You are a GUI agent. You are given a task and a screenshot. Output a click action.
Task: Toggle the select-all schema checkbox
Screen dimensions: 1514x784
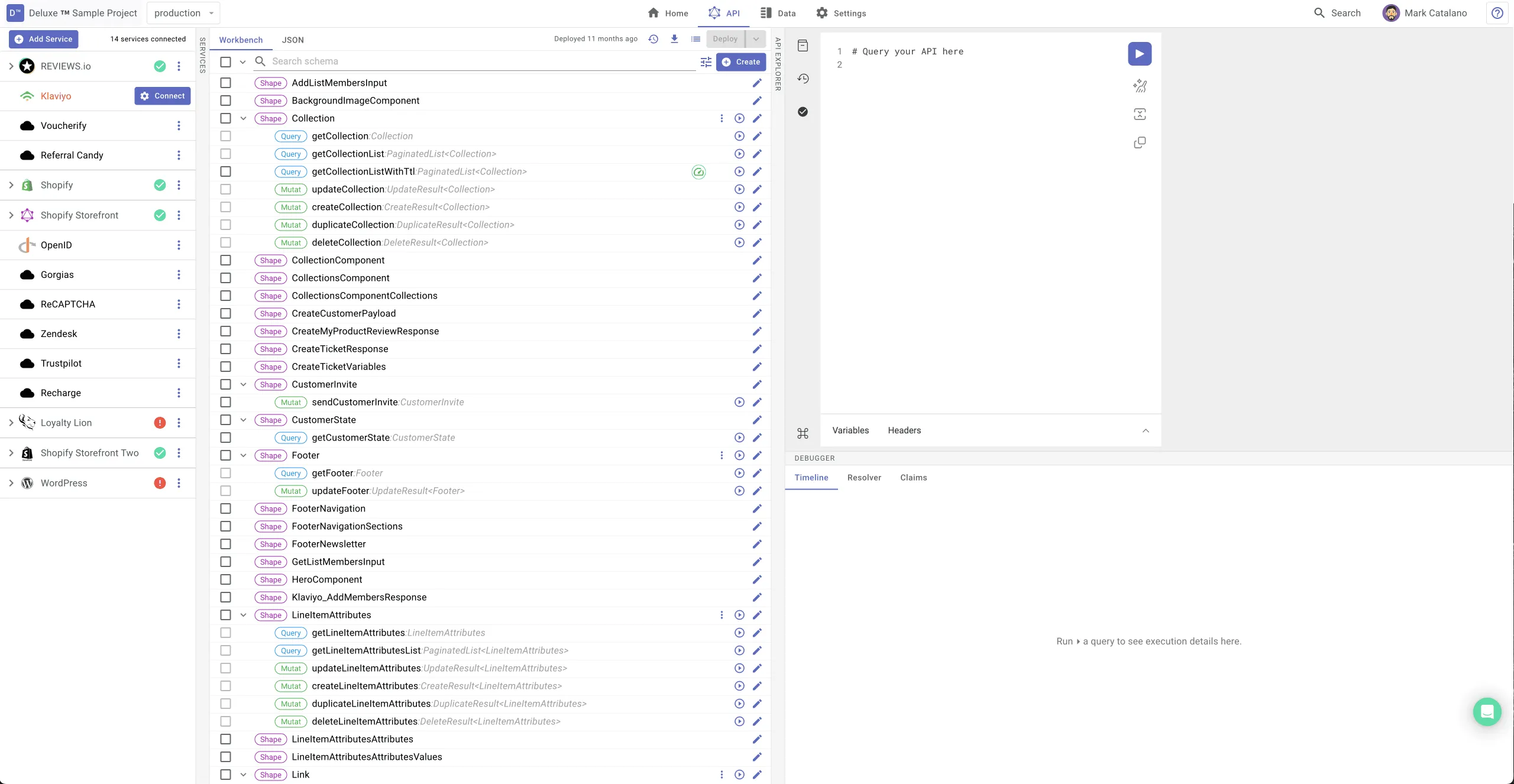pyautogui.click(x=225, y=61)
